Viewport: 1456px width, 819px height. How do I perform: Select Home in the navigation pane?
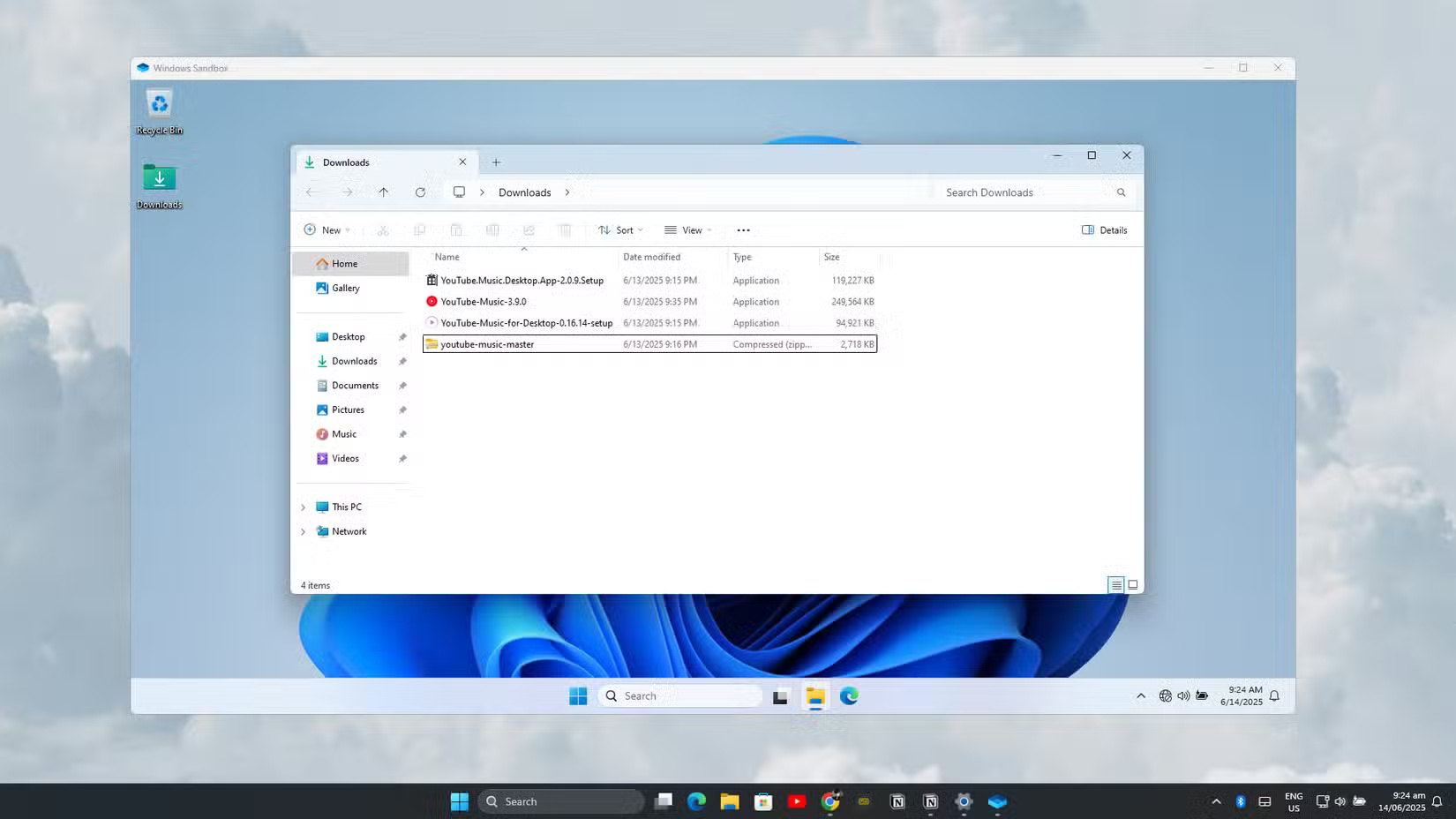(x=343, y=263)
